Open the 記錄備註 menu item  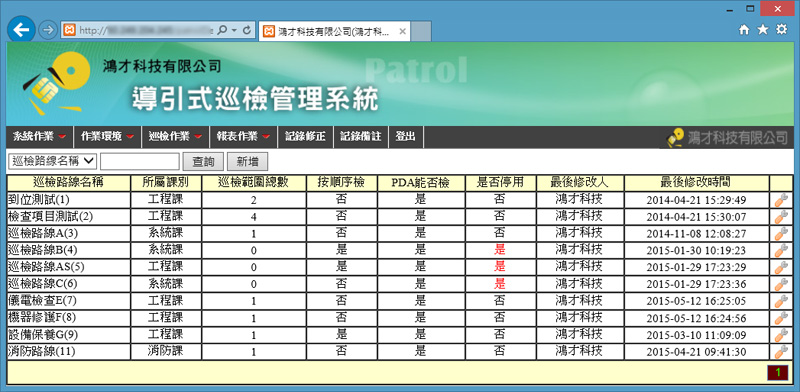pos(361,137)
